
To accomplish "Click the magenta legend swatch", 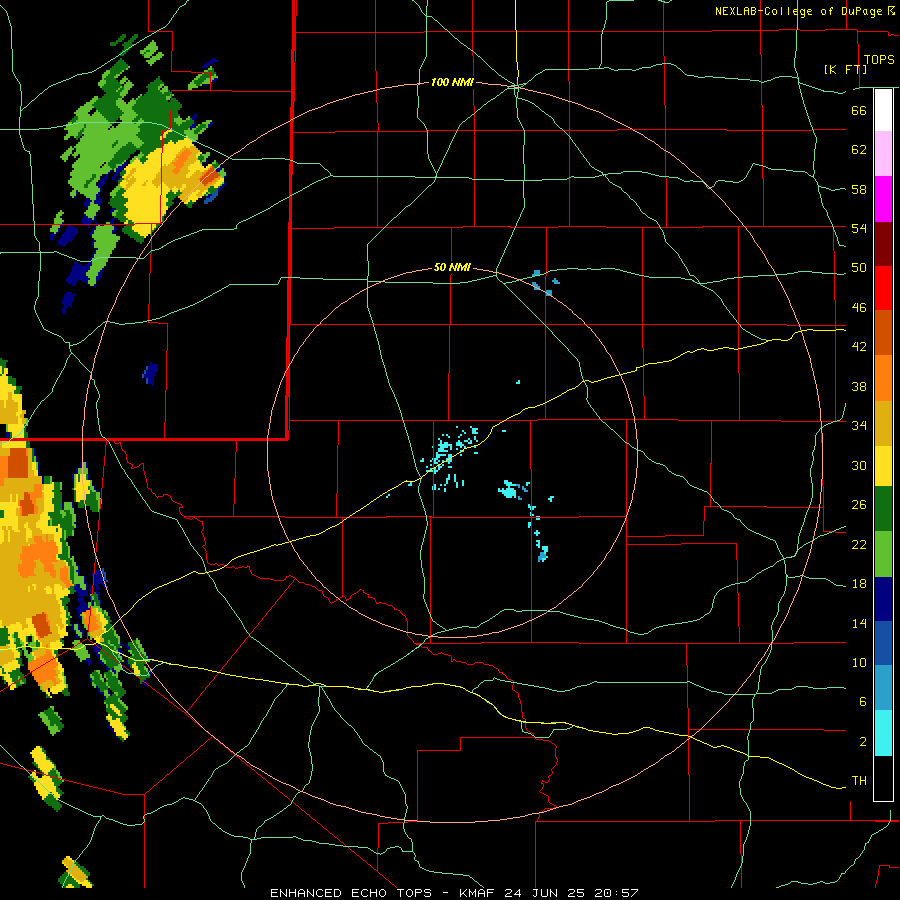I will coord(883,199).
